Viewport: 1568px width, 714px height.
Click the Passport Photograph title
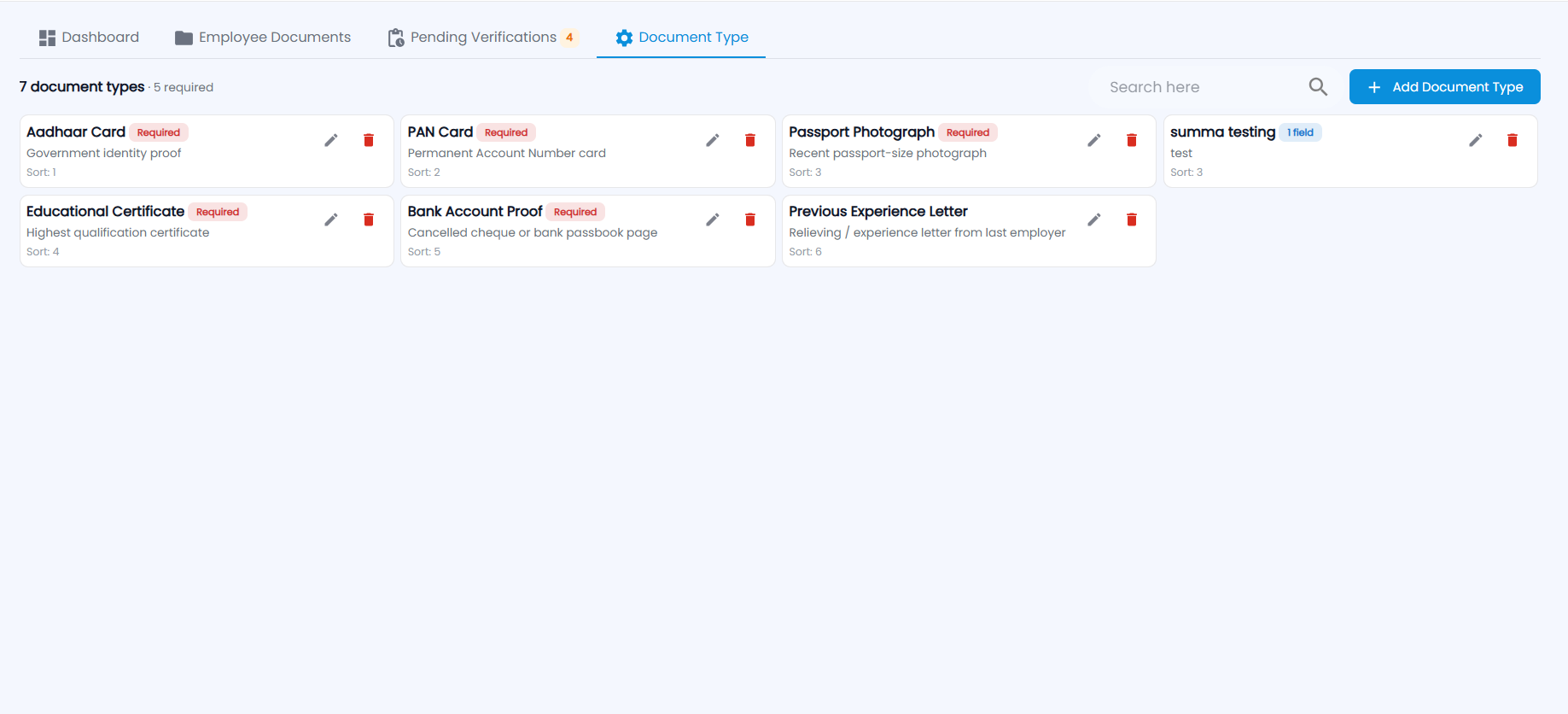[x=861, y=132]
